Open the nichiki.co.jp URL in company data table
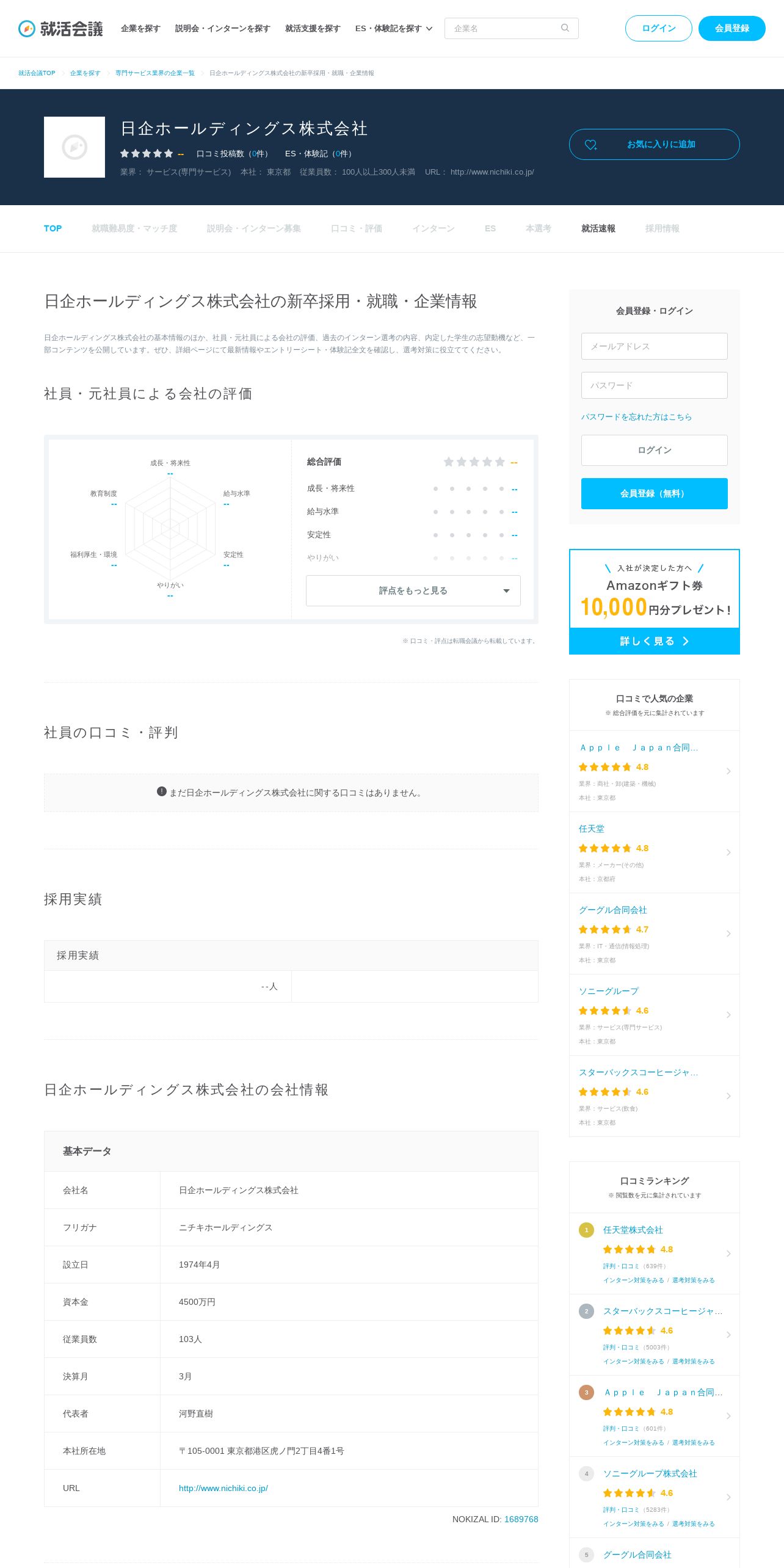Image resolution: width=784 pixels, height=1568 pixels. [223, 1488]
